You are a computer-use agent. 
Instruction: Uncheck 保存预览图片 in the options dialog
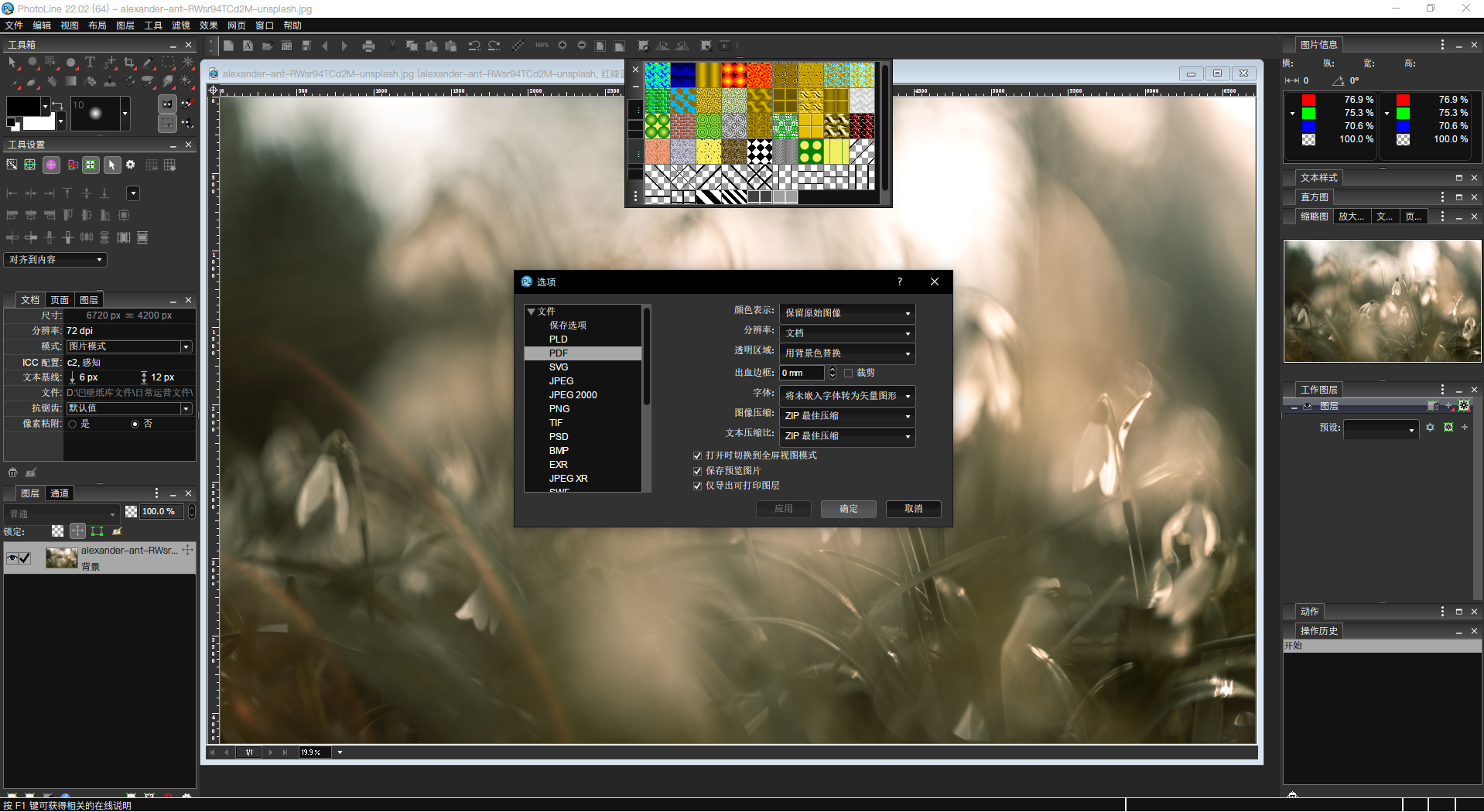pyautogui.click(x=697, y=470)
